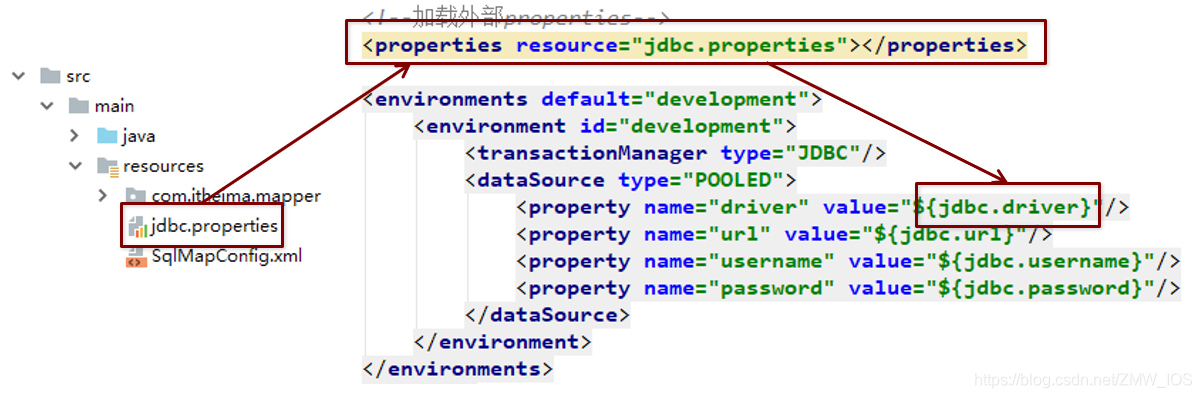Click the closing </environment> tag

coord(503,342)
